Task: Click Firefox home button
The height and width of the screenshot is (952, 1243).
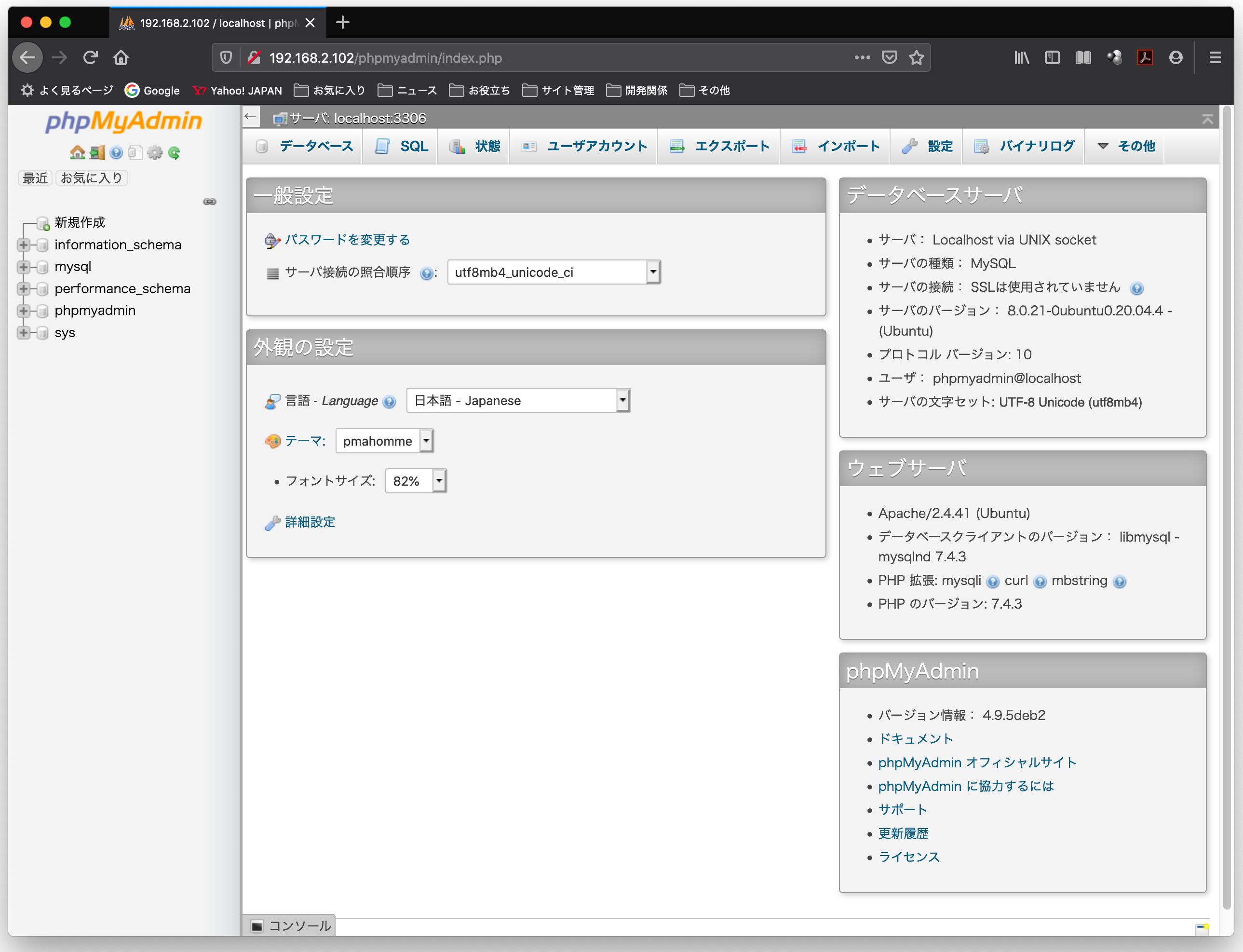Action: coord(121,57)
